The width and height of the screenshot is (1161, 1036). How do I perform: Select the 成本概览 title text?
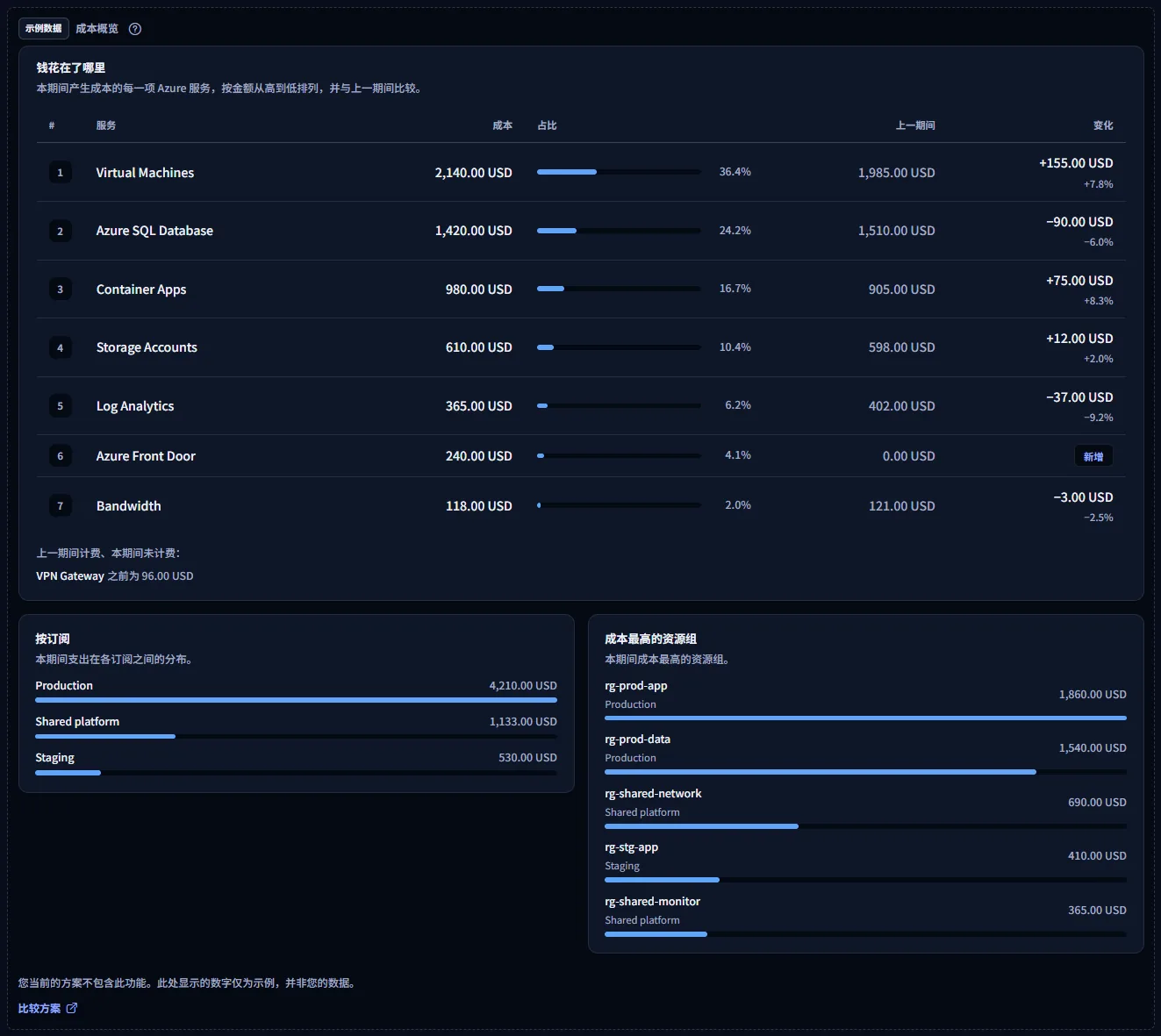pos(97,29)
